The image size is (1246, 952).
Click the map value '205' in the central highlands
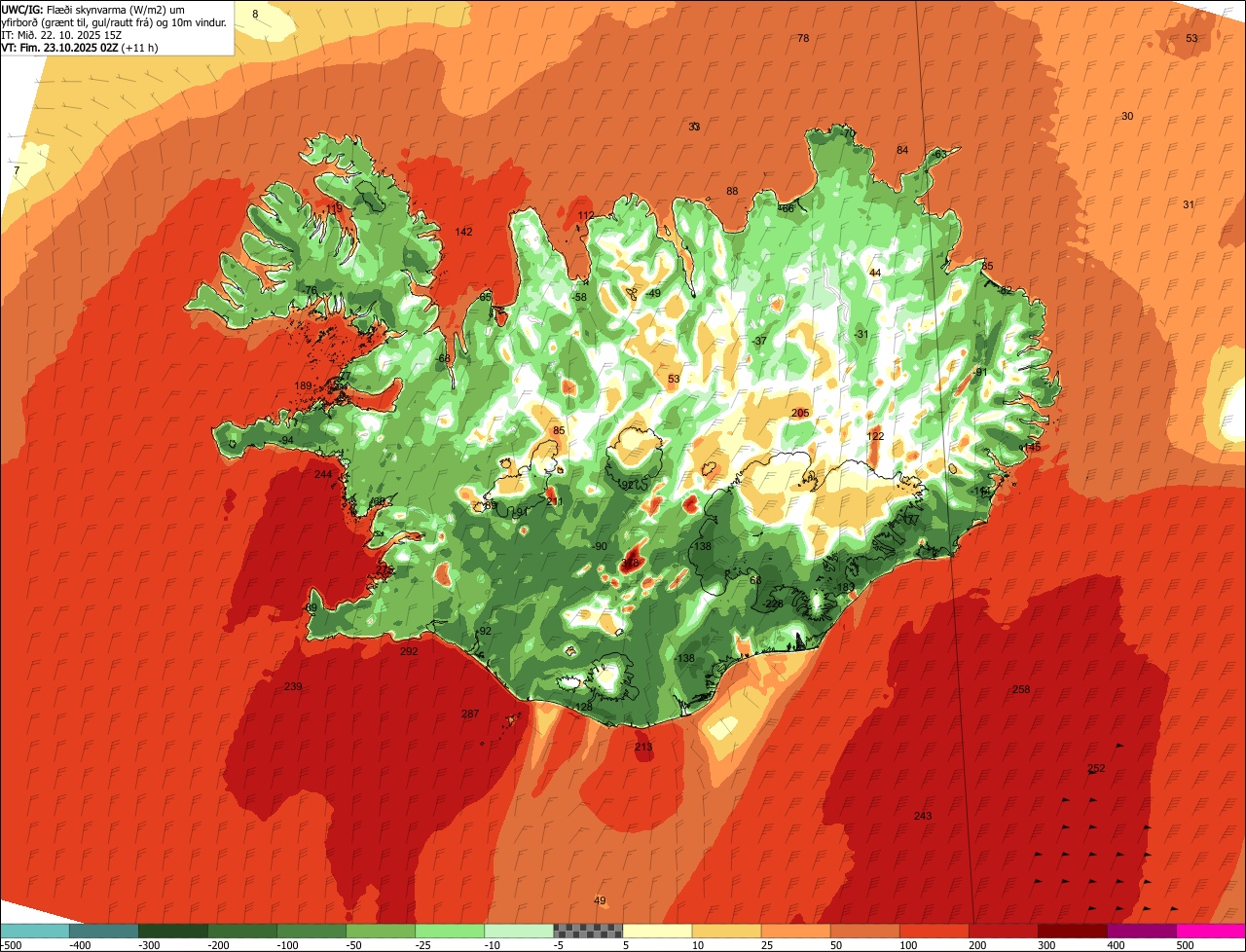pos(800,413)
